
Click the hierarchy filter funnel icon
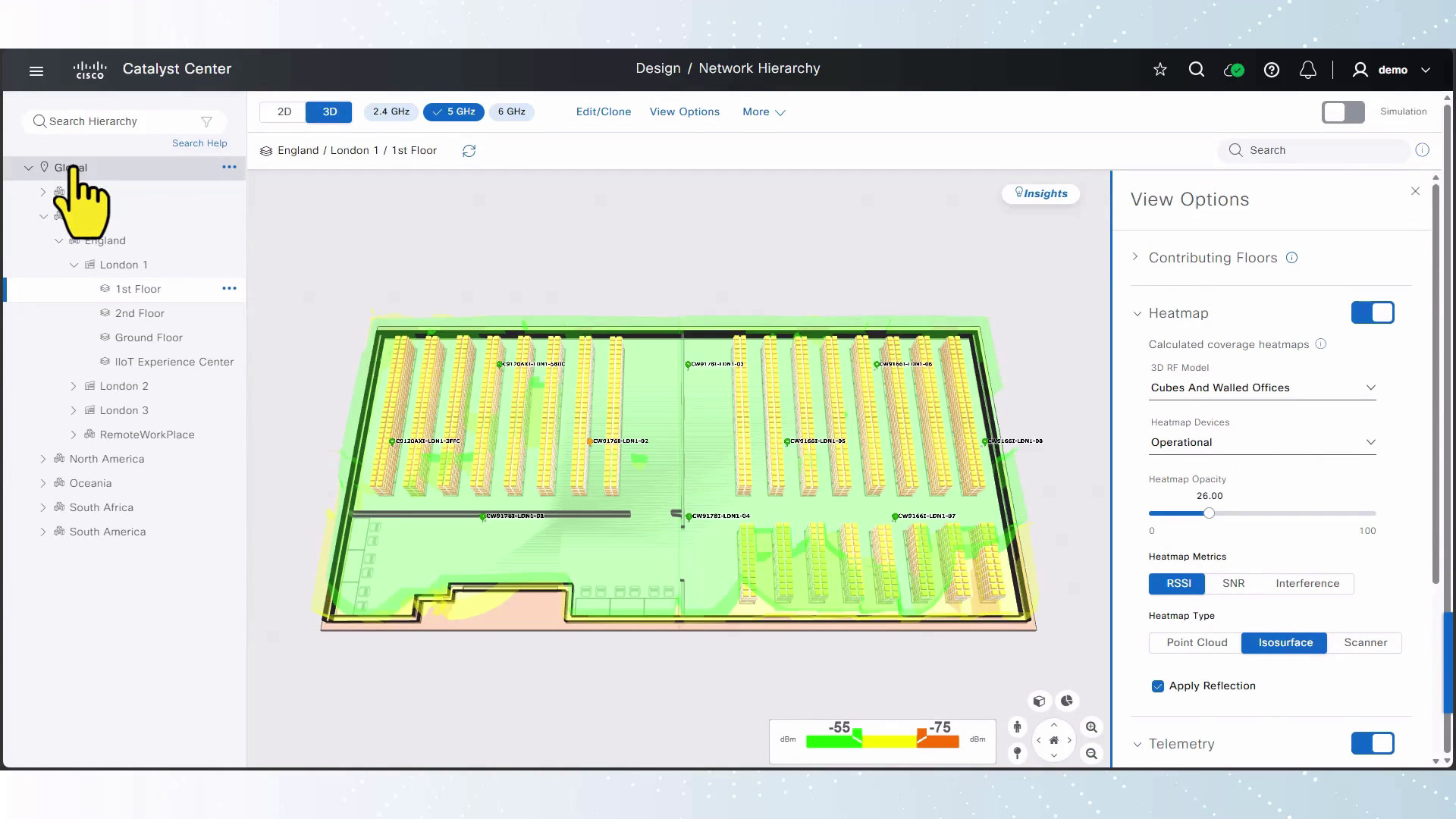point(206,121)
